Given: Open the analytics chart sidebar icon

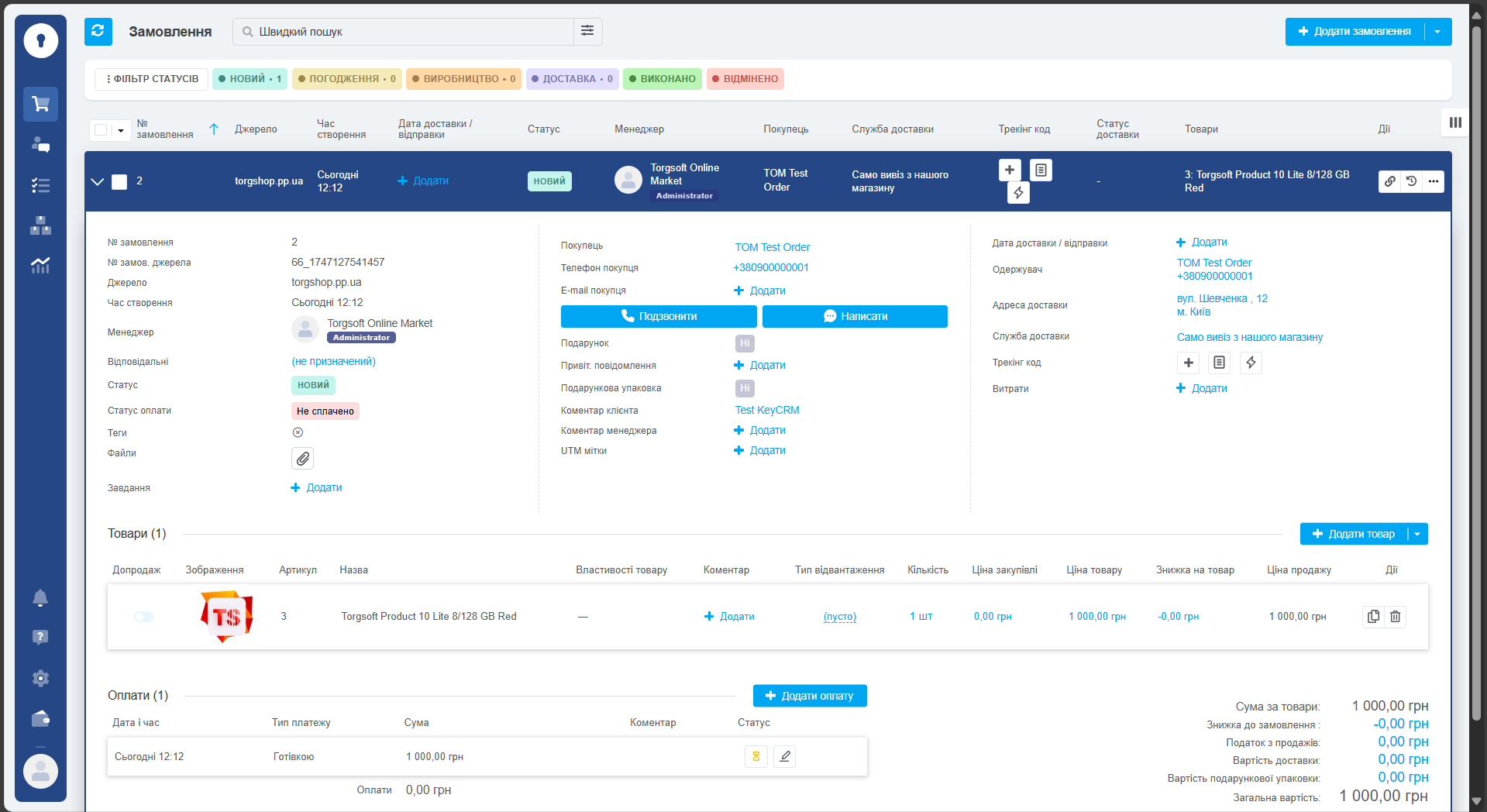Looking at the screenshot, I should pos(40,266).
